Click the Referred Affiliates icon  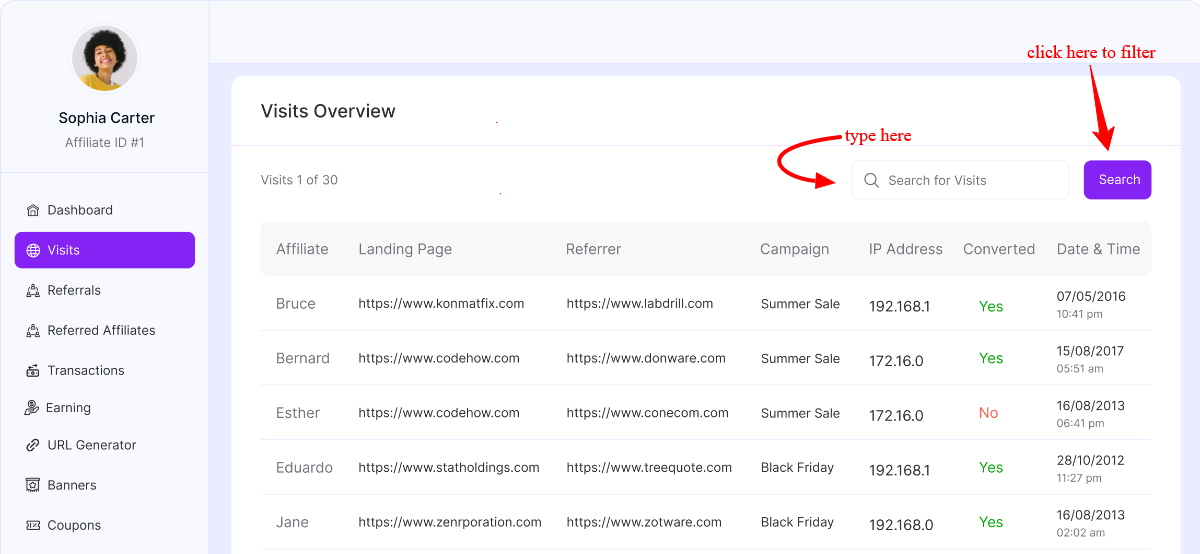click(33, 330)
